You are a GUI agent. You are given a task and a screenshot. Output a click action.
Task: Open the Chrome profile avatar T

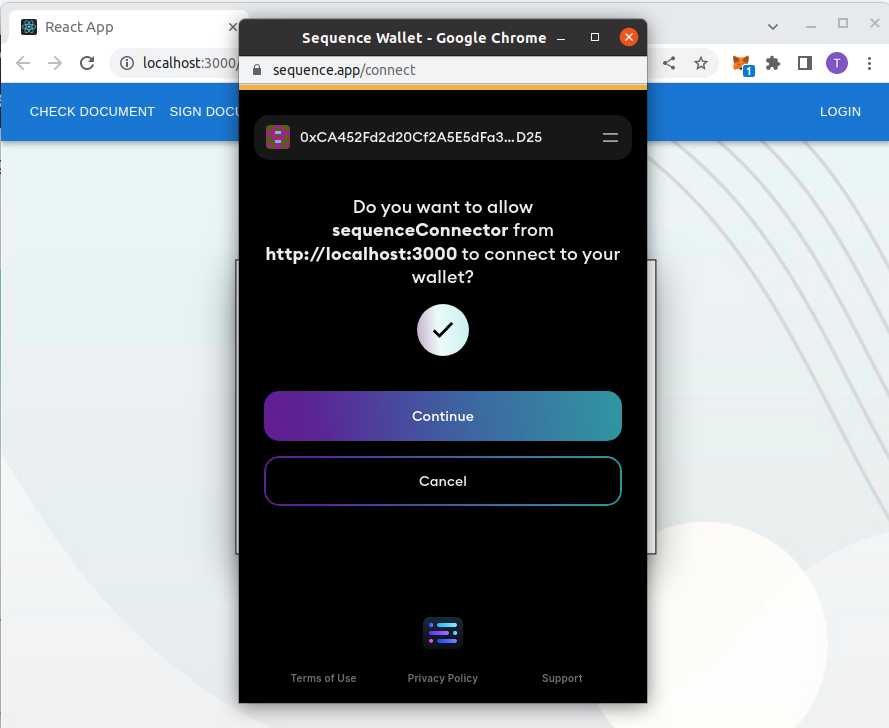[x=837, y=63]
